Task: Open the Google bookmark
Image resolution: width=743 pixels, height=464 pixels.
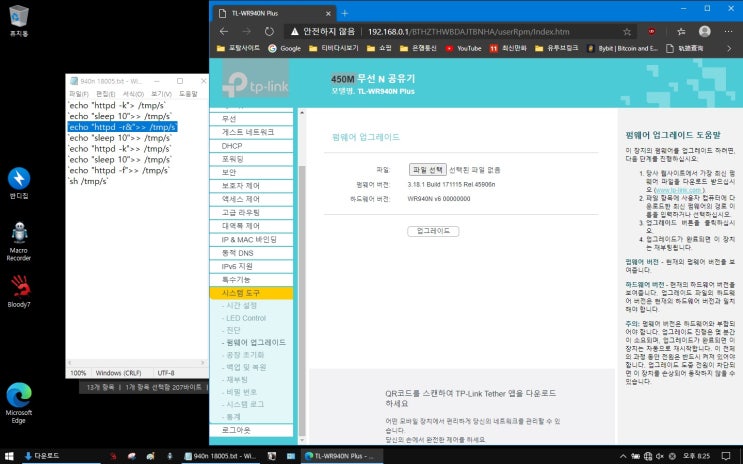Action: pos(284,48)
